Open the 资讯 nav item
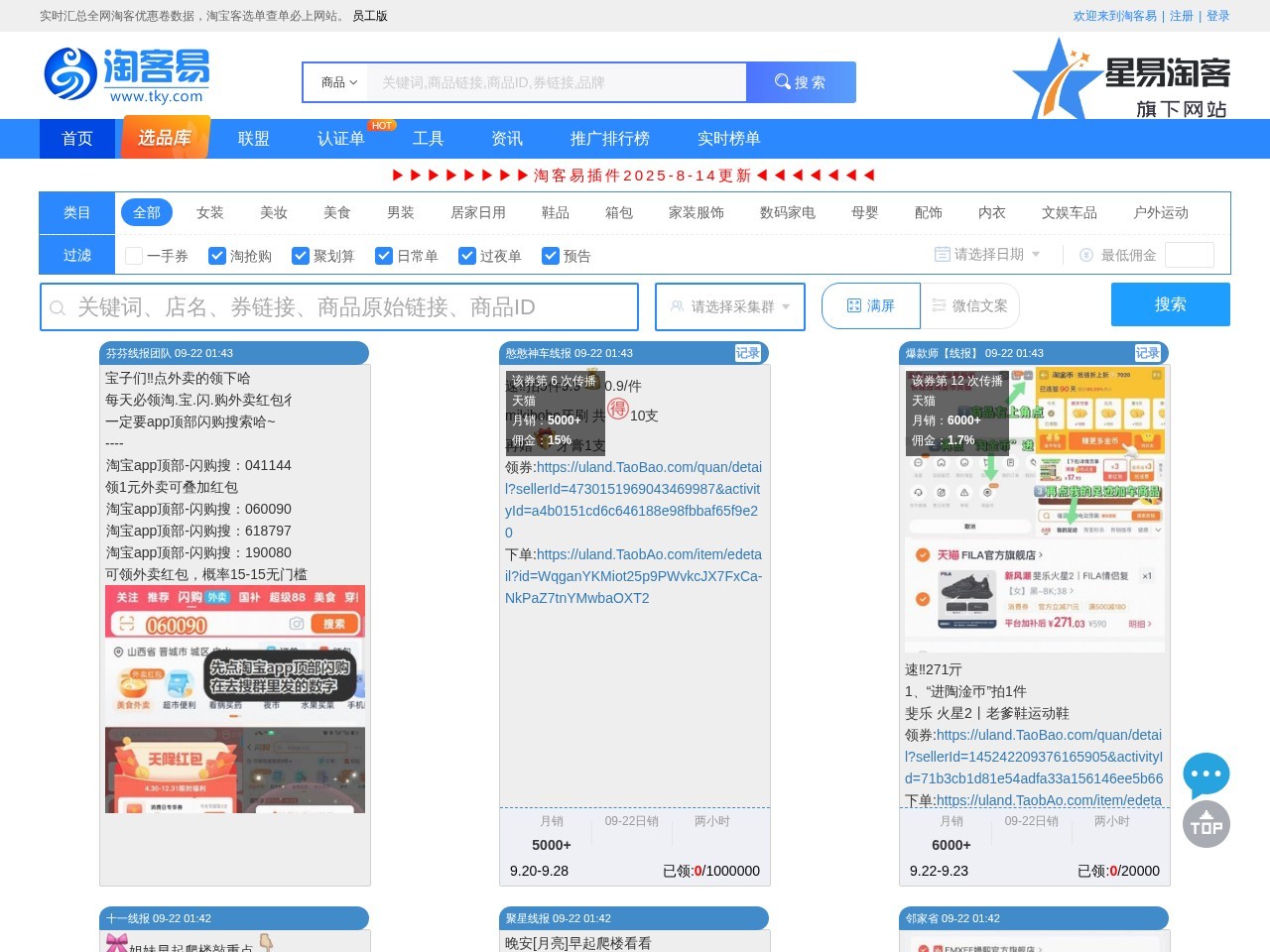Image resolution: width=1270 pixels, height=952 pixels. pyautogui.click(x=507, y=139)
